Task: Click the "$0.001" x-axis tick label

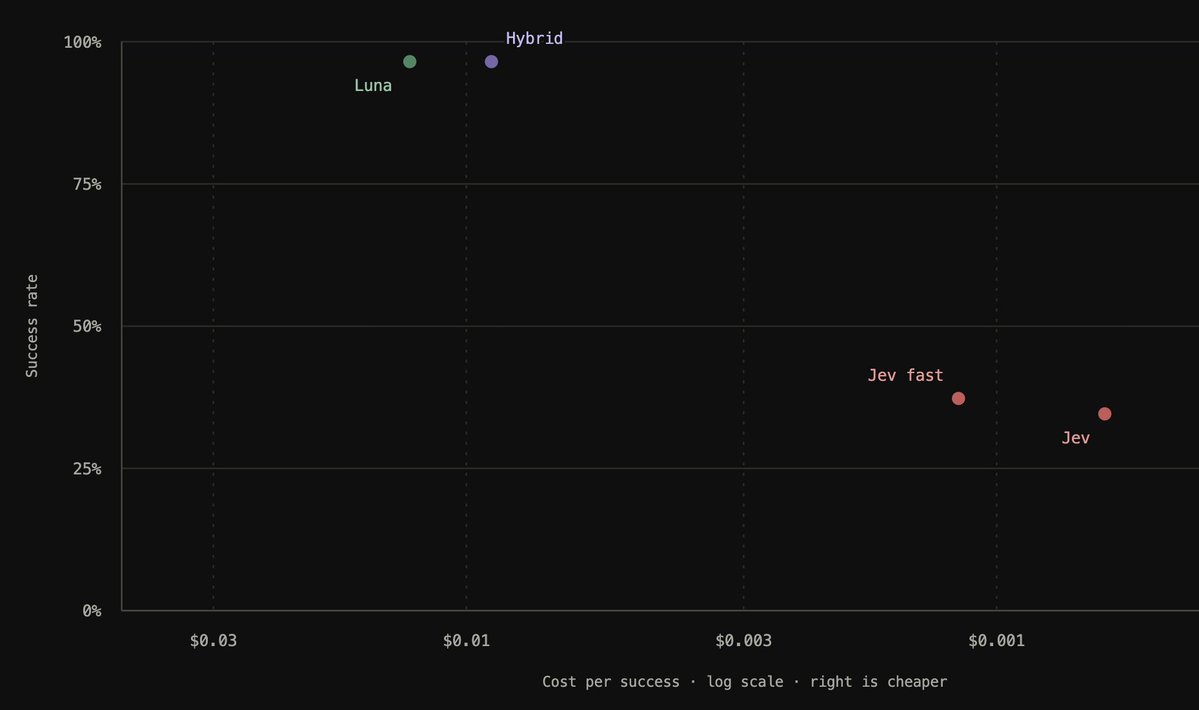Action: point(996,640)
